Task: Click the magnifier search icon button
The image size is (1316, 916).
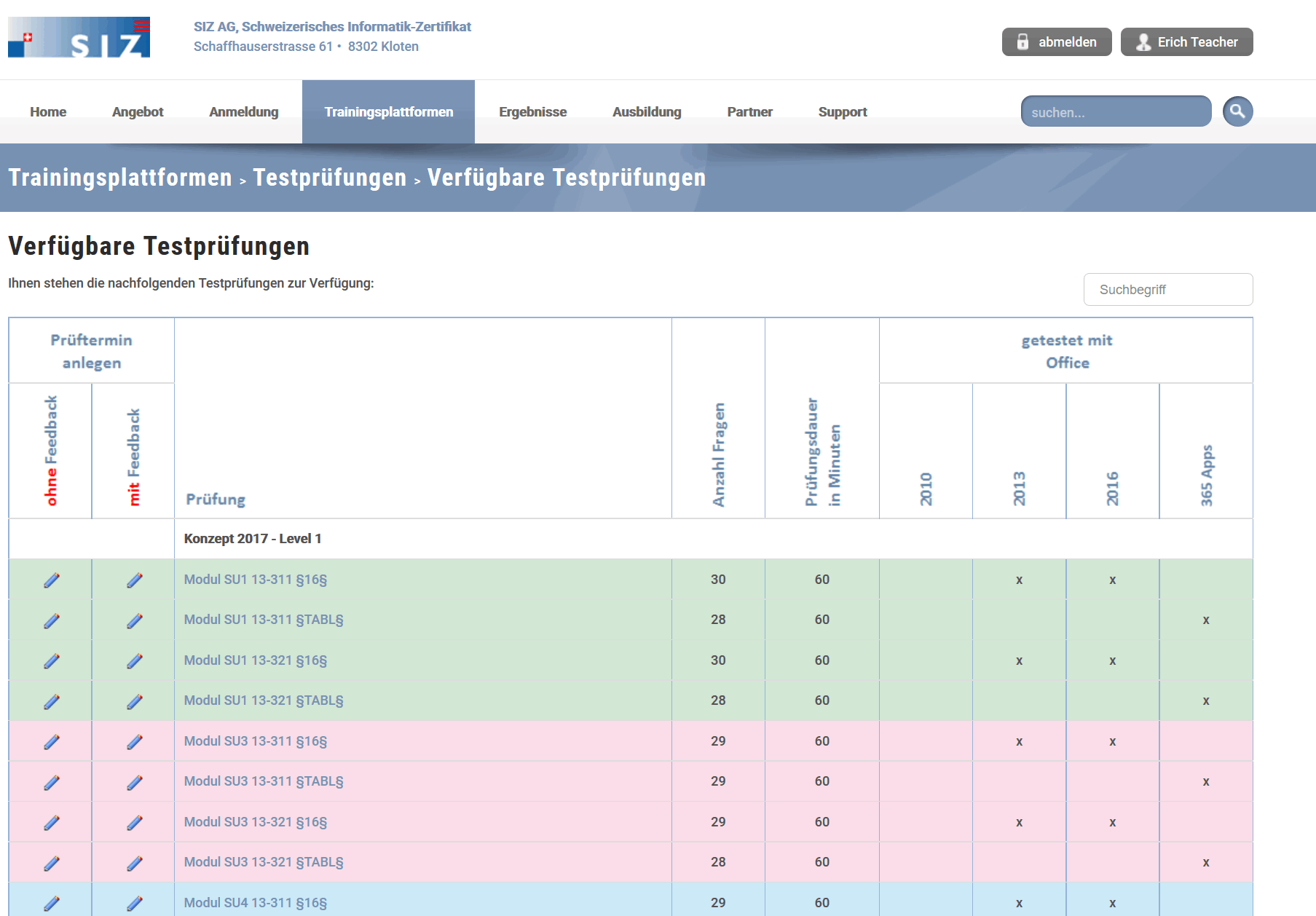Action: coord(1237,111)
